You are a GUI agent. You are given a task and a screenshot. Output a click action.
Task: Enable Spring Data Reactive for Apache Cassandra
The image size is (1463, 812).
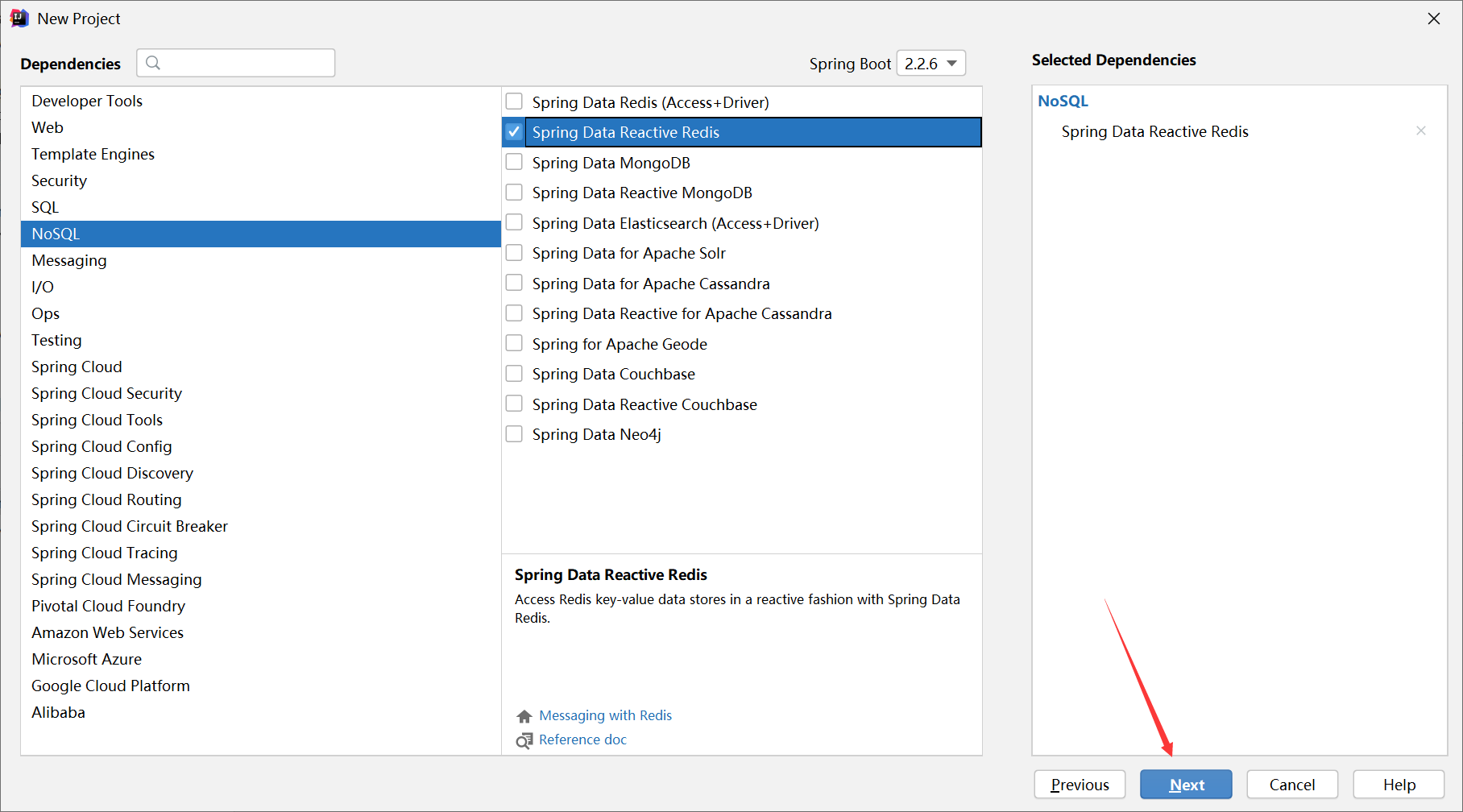(514, 313)
